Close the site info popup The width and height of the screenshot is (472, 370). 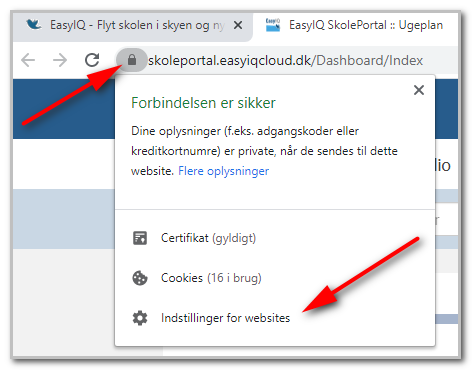[x=419, y=90]
